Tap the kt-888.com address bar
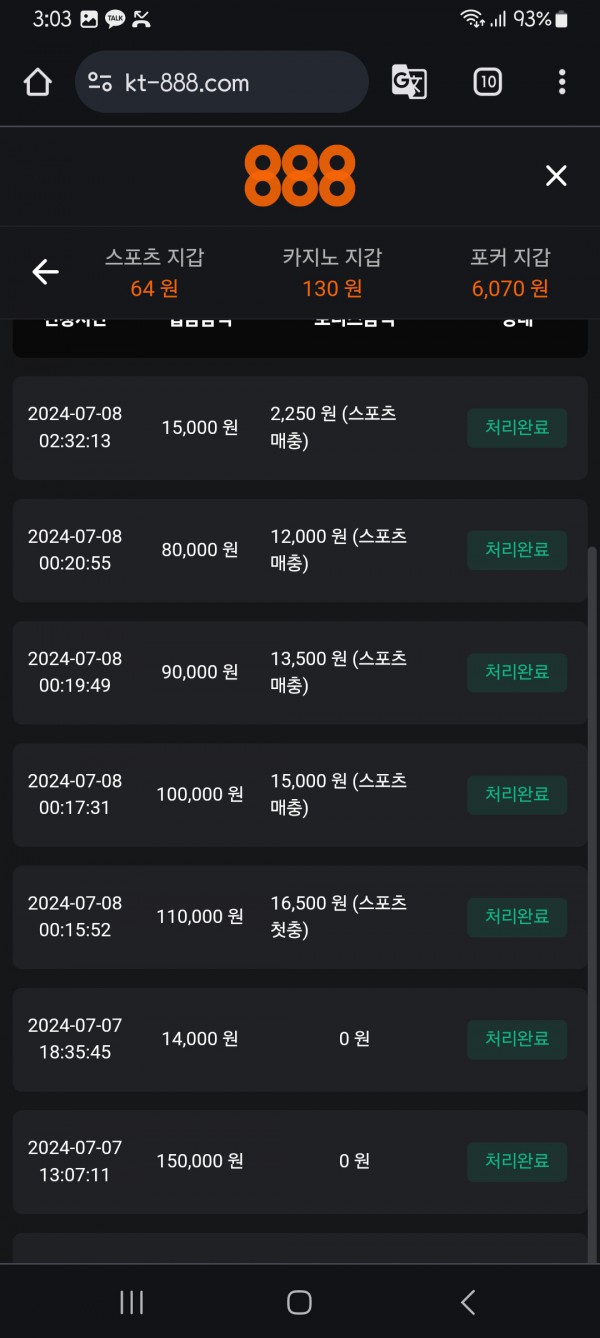Screen dimensions: 600x1338 click(220, 82)
